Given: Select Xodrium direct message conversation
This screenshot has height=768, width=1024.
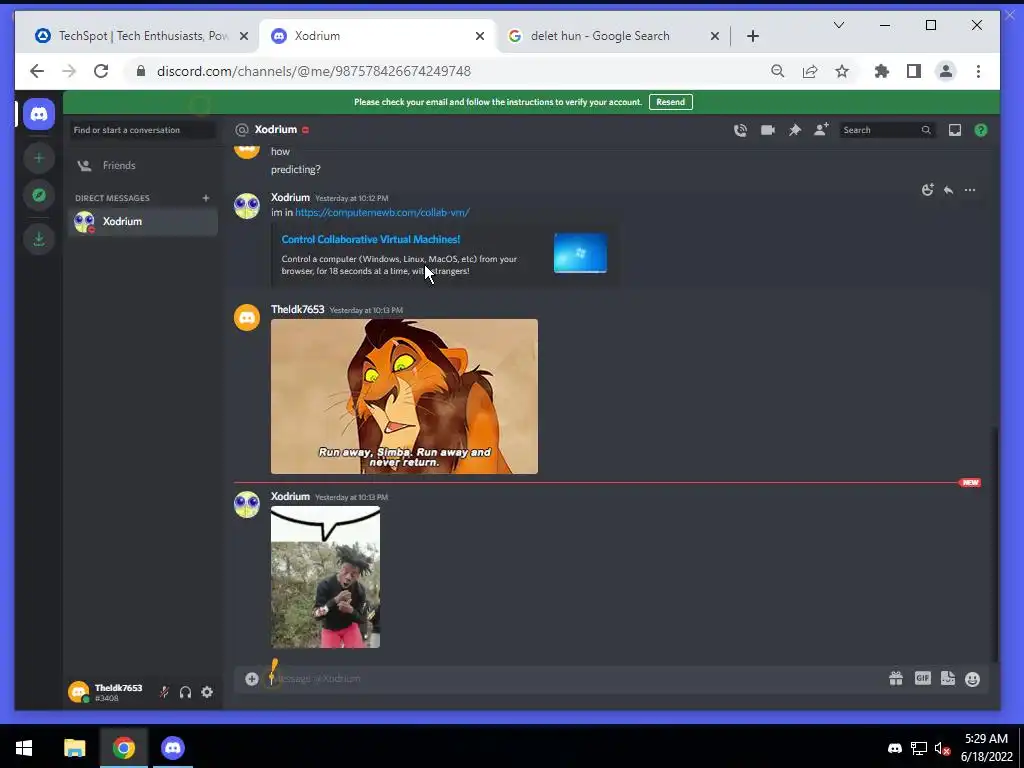Looking at the screenshot, I should [x=142, y=221].
